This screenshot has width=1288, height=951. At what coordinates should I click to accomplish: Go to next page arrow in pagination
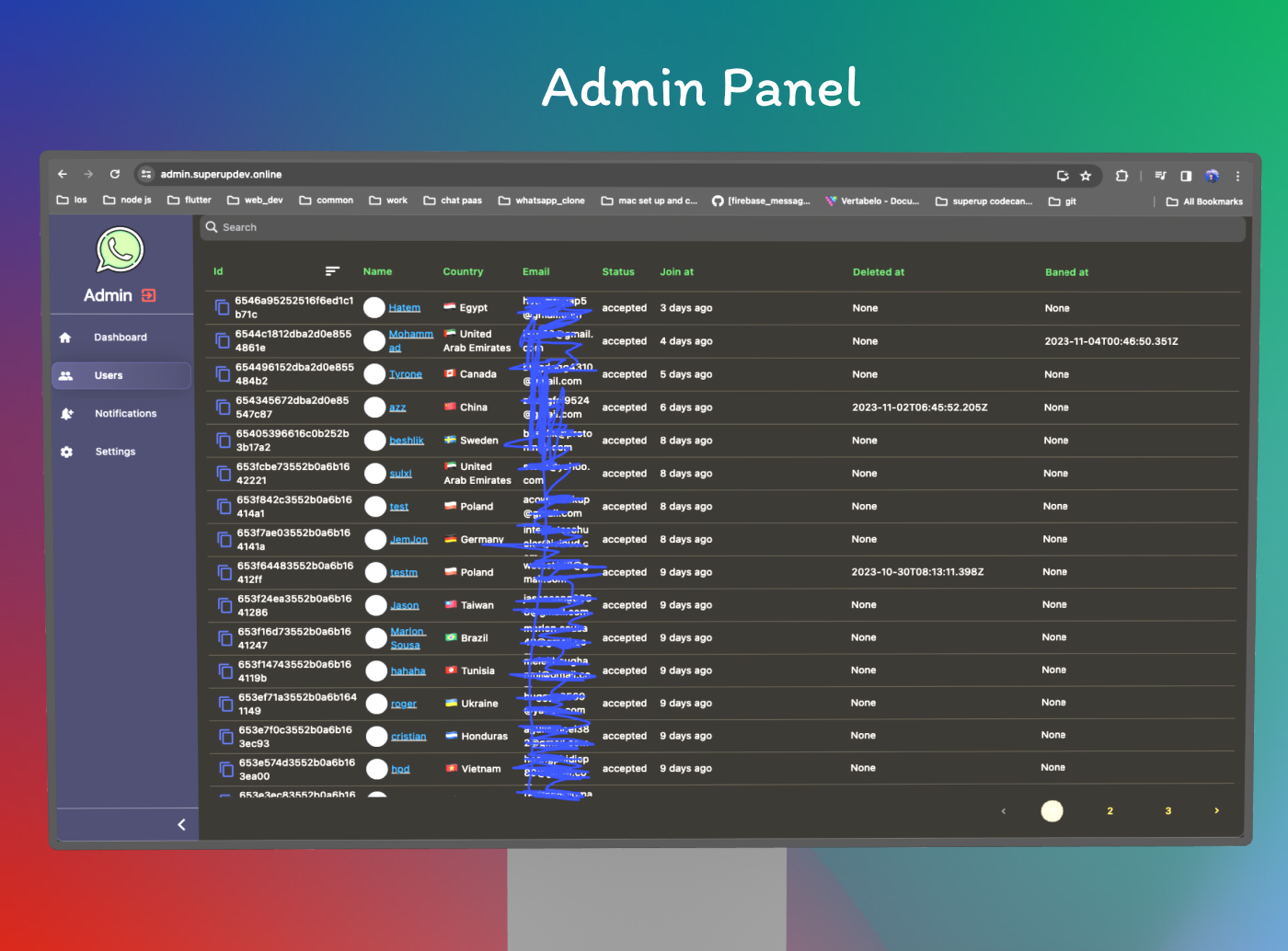(1216, 810)
